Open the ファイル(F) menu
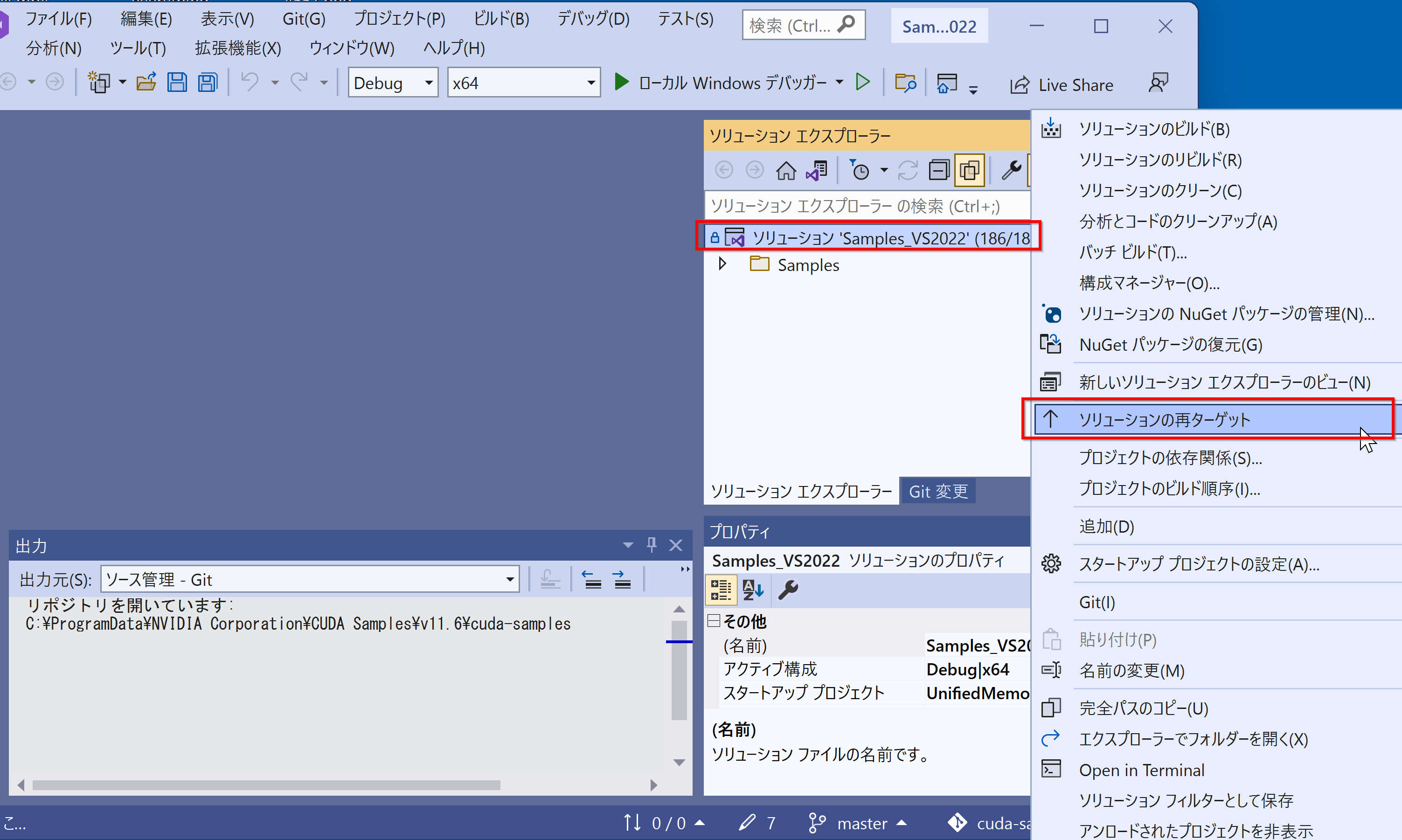1402x840 pixels. pyautogui.click(x=59, y=19)
